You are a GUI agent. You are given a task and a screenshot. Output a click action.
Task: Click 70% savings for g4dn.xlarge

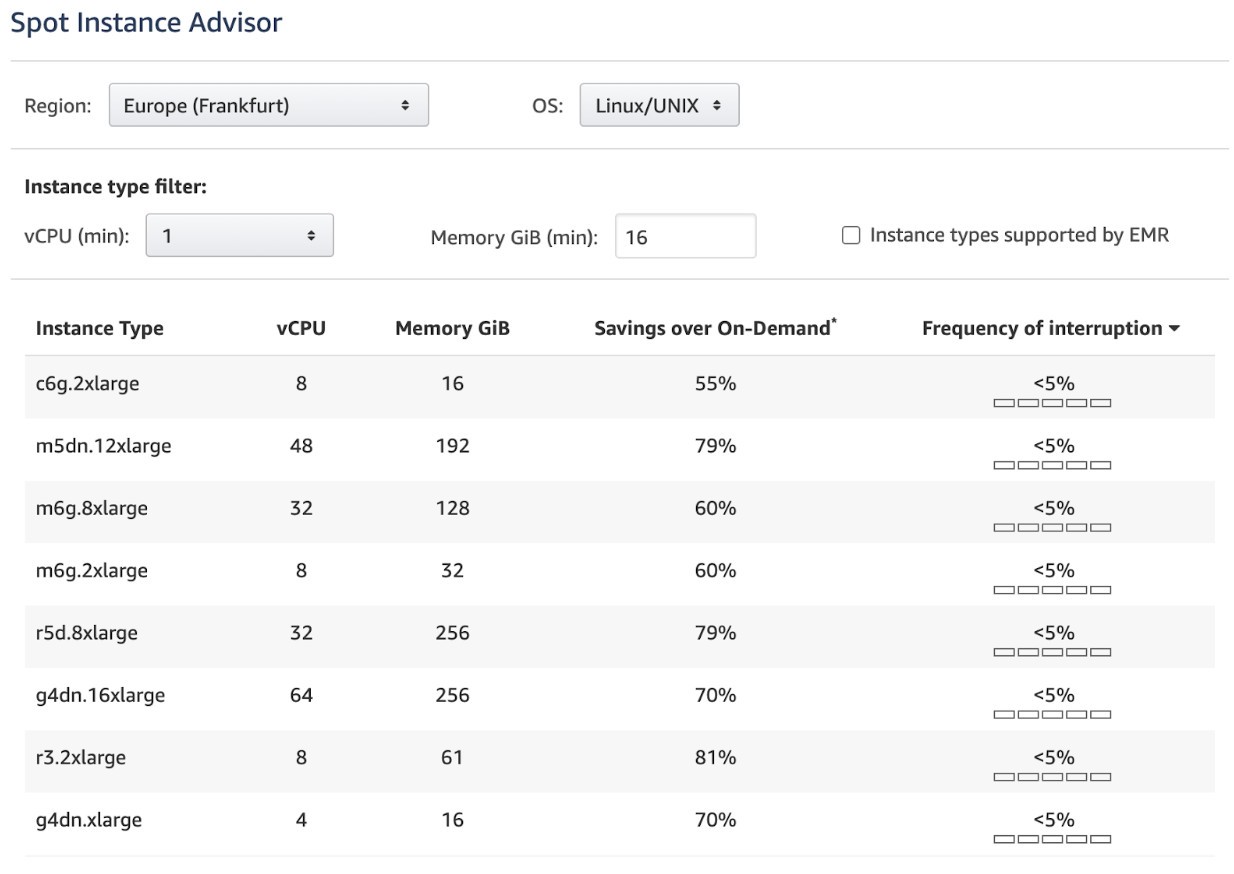coord(715,819)
